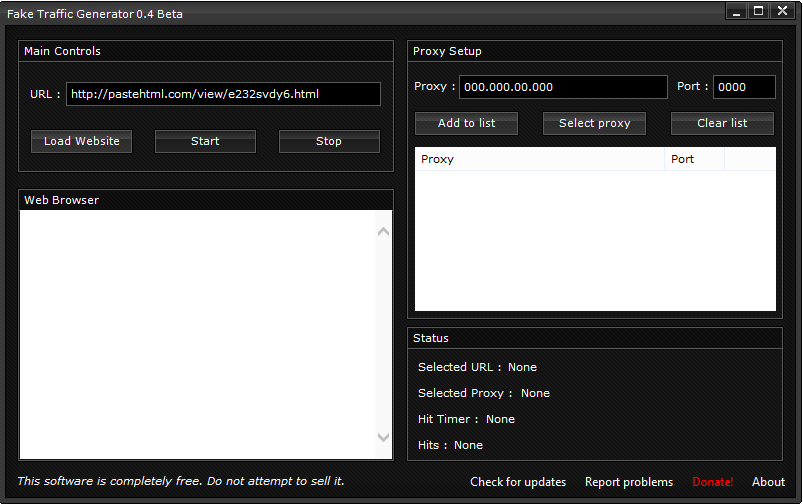Click the Stop button
Image resolution: width=803 pixels, height=504 pixels.
(x=329, y=141)
